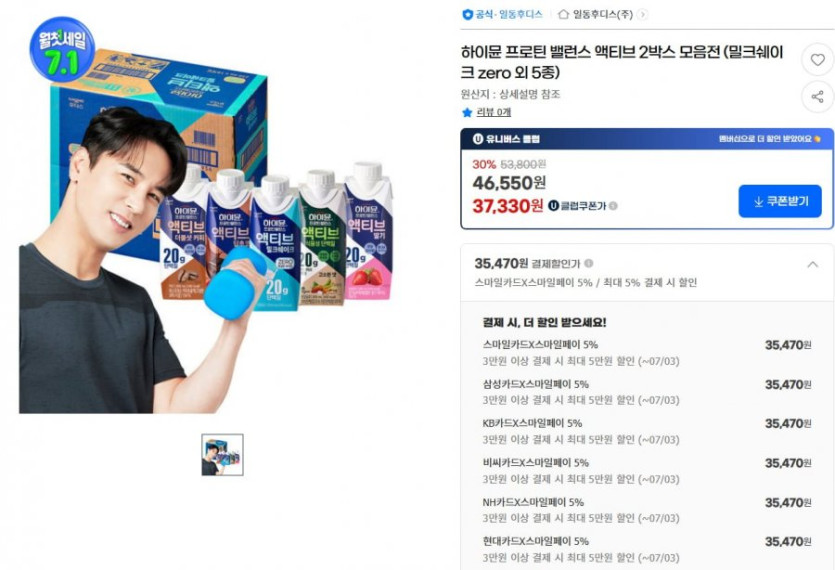Click the blue official shield badge icon

(x=468, y=14)
